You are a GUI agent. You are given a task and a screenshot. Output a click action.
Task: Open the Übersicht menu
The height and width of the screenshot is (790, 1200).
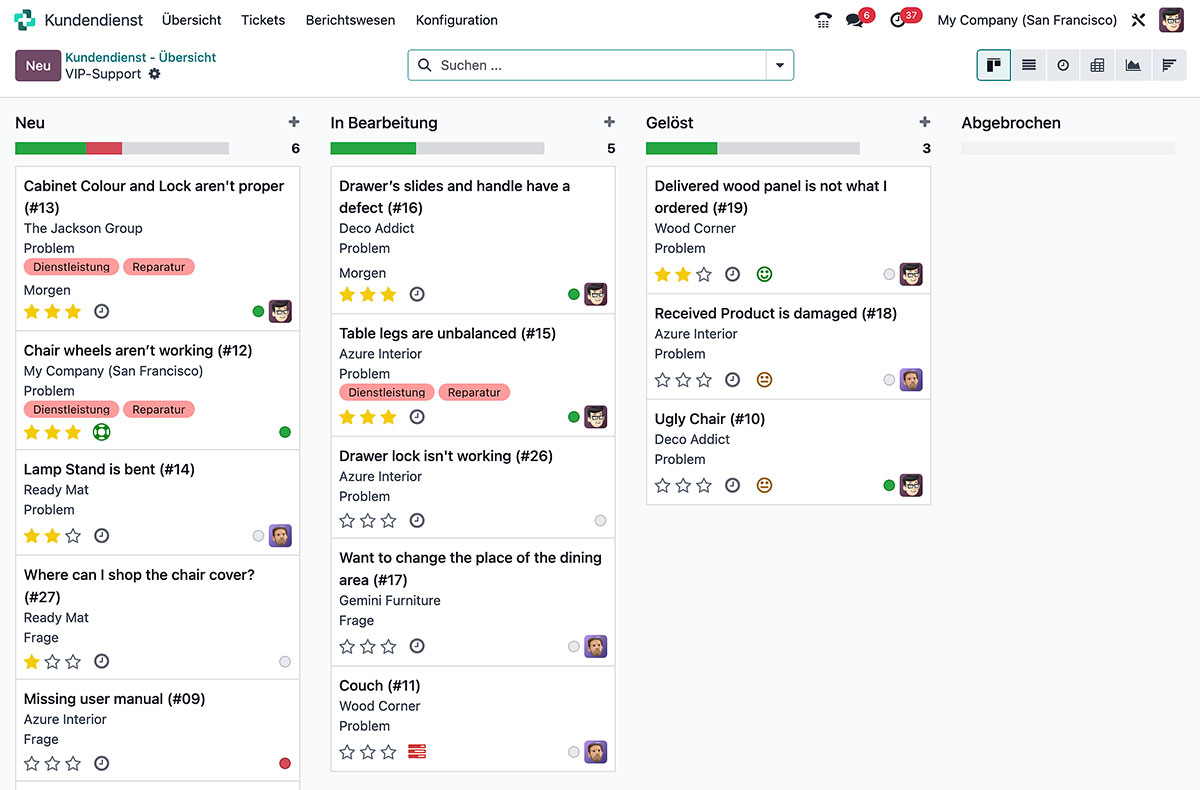click(191, 20)
